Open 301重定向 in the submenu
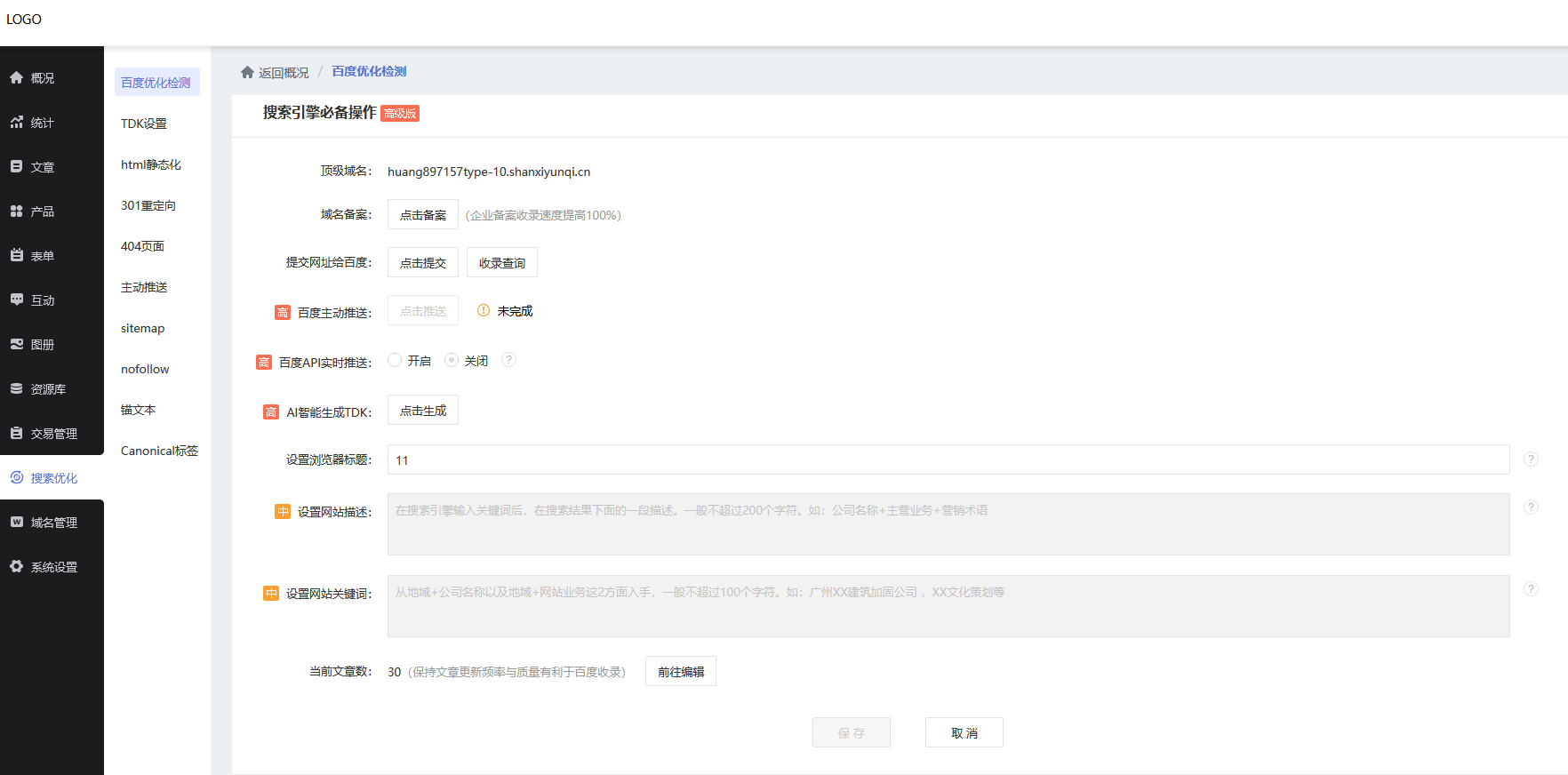 click(x=148, y=205)
